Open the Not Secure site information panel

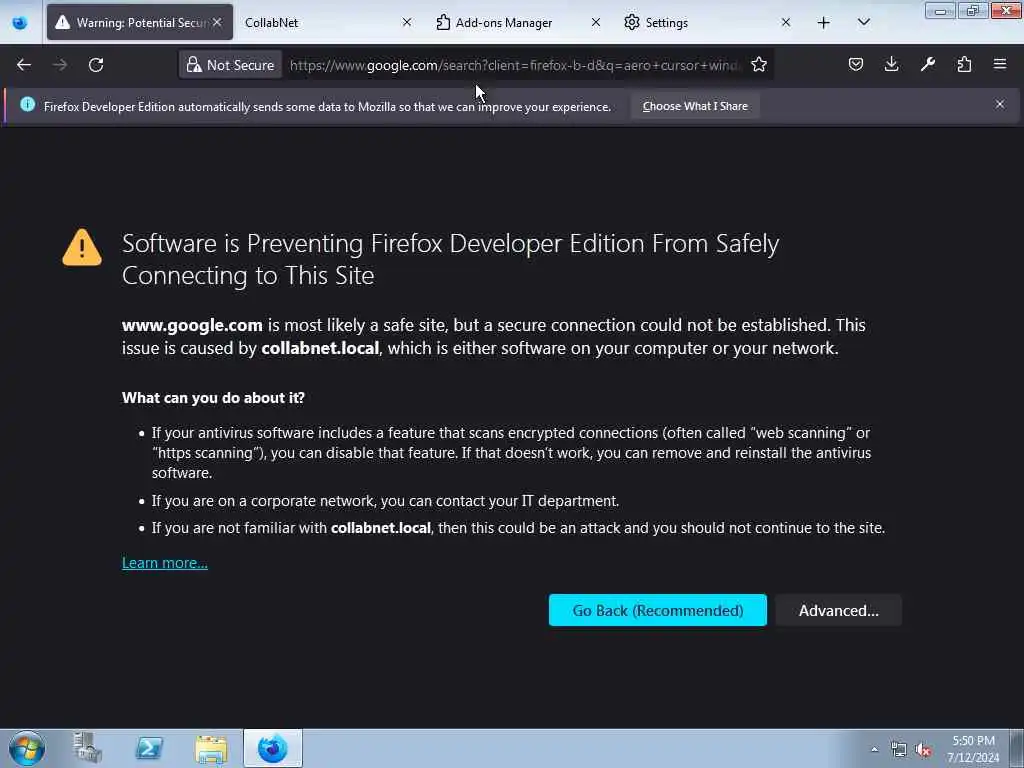click(231, 65)
